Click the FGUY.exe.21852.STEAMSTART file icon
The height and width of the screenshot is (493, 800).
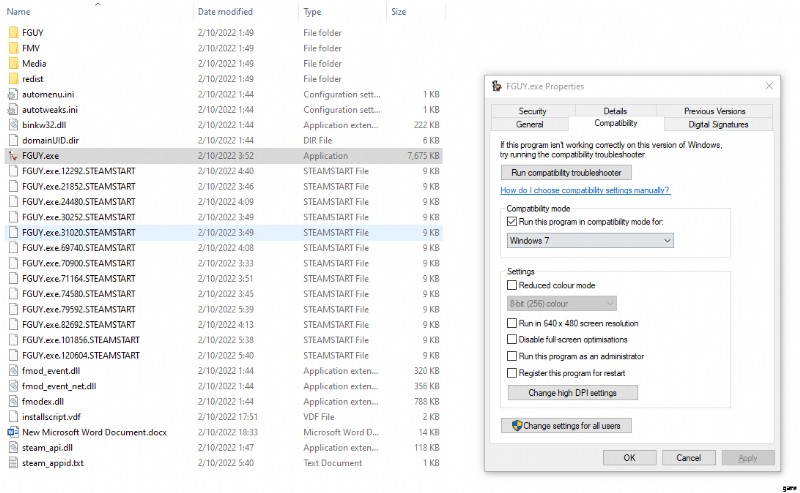coord(13,186)
